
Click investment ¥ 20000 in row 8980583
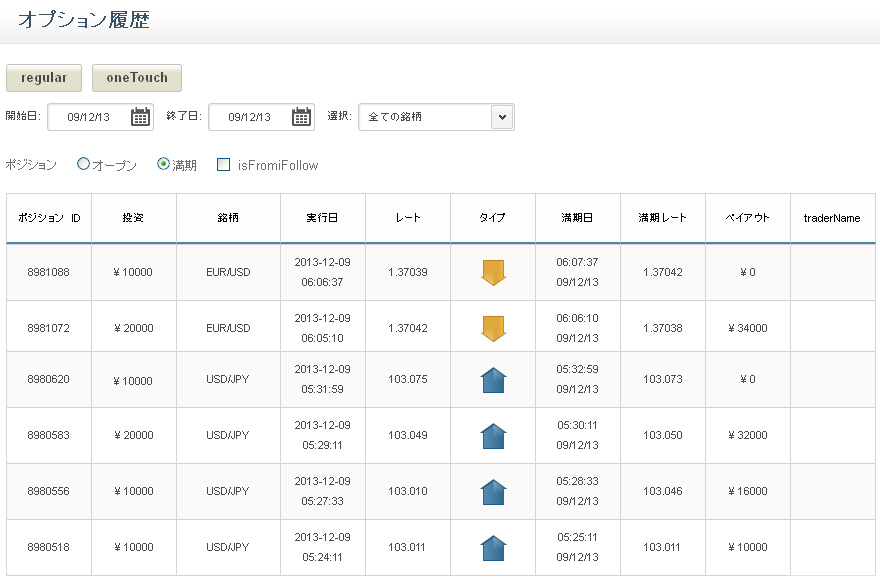[133, 436]
